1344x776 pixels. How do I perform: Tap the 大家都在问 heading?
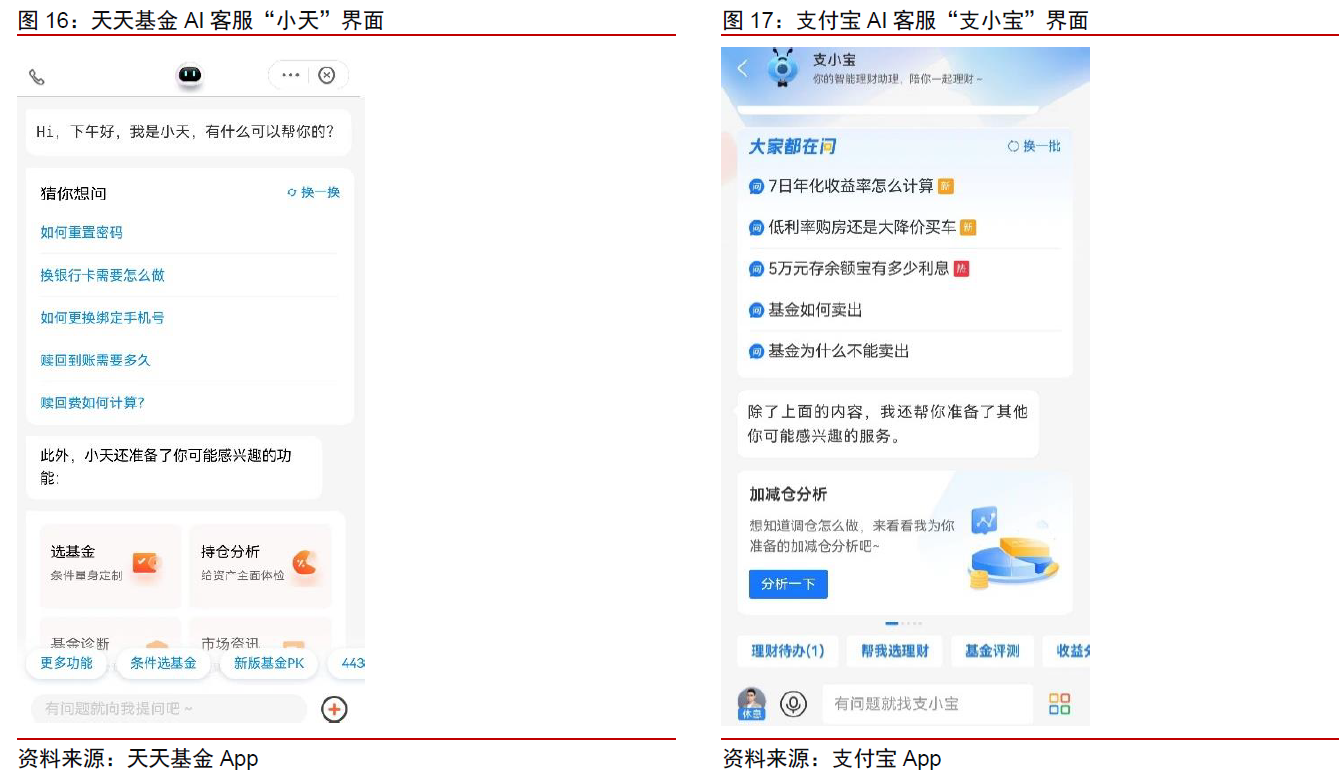coord(792,146)
